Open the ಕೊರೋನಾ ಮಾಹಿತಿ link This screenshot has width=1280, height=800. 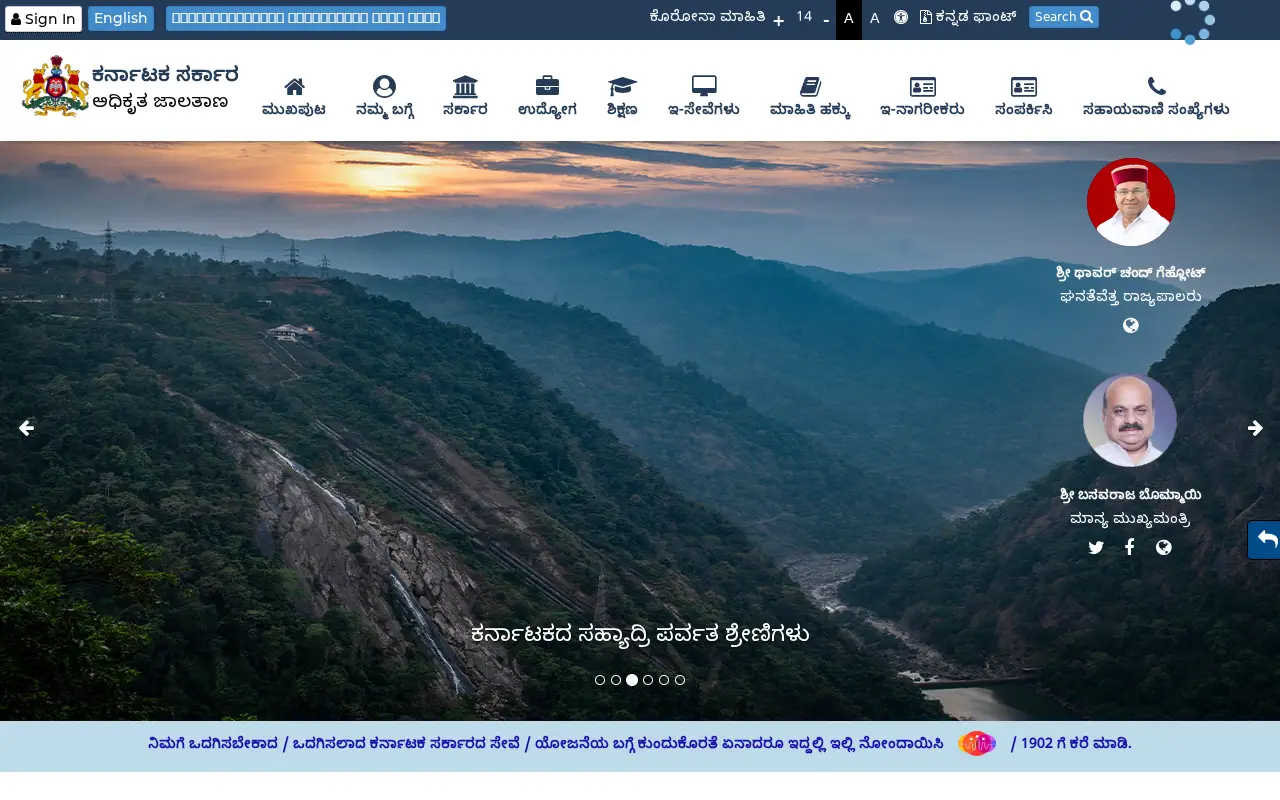pyautogui.click(x=708, y=17)
